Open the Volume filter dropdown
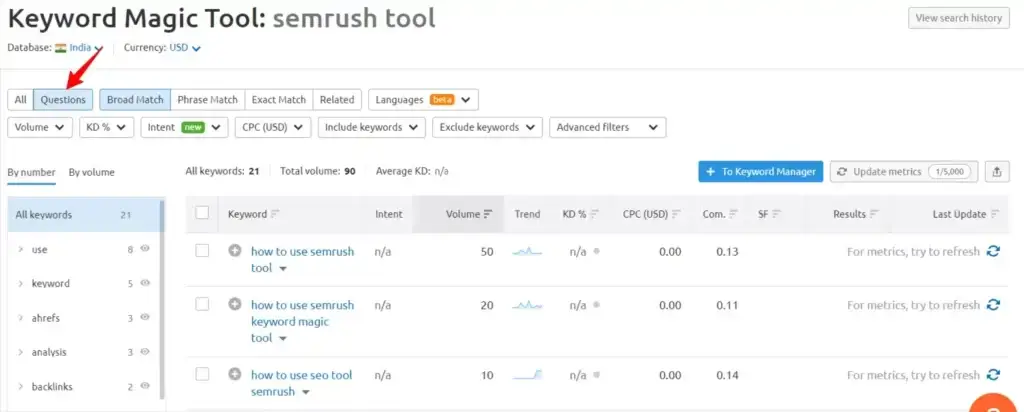This screenshot has width=1024, height=412. coord(40,127)
